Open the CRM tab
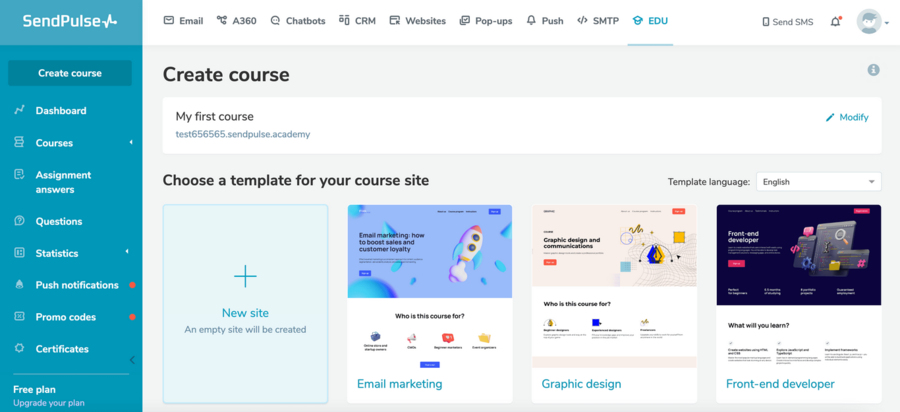Viewport: 900px width, 412px height. click(x=357, y=21)
